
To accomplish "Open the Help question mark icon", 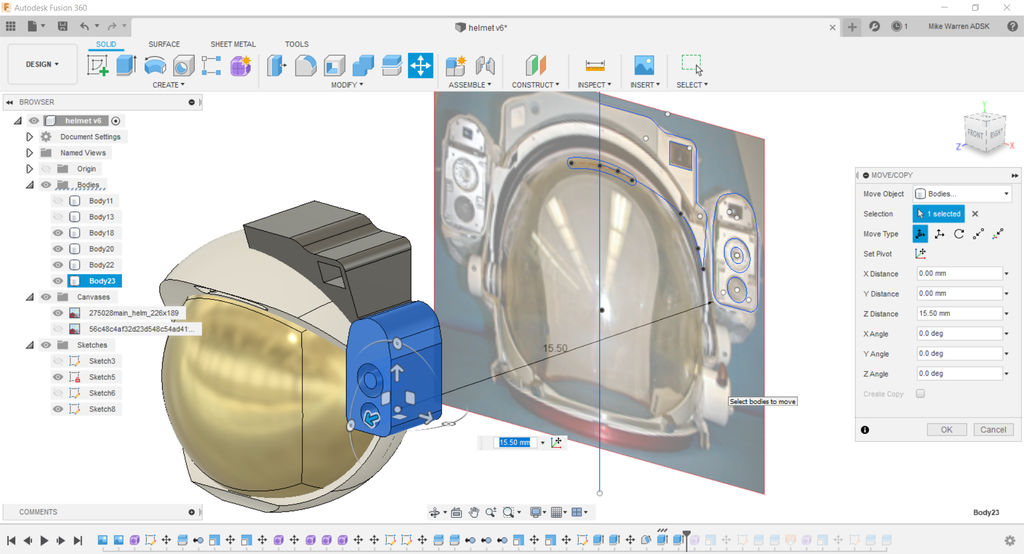I will (1012, 26).
